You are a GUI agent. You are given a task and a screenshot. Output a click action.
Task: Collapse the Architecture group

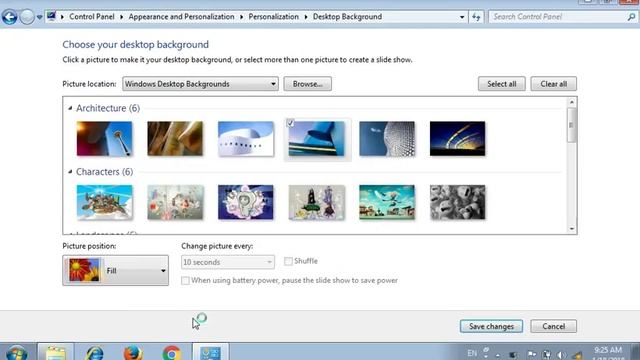(70, 108)
